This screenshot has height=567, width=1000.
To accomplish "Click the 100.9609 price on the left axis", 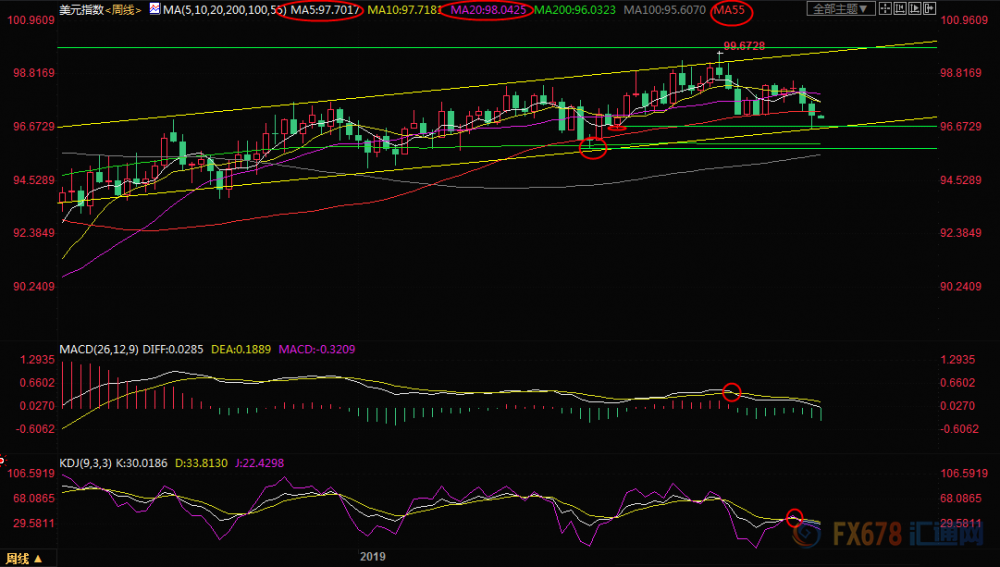I will click(x=31, y=20).
